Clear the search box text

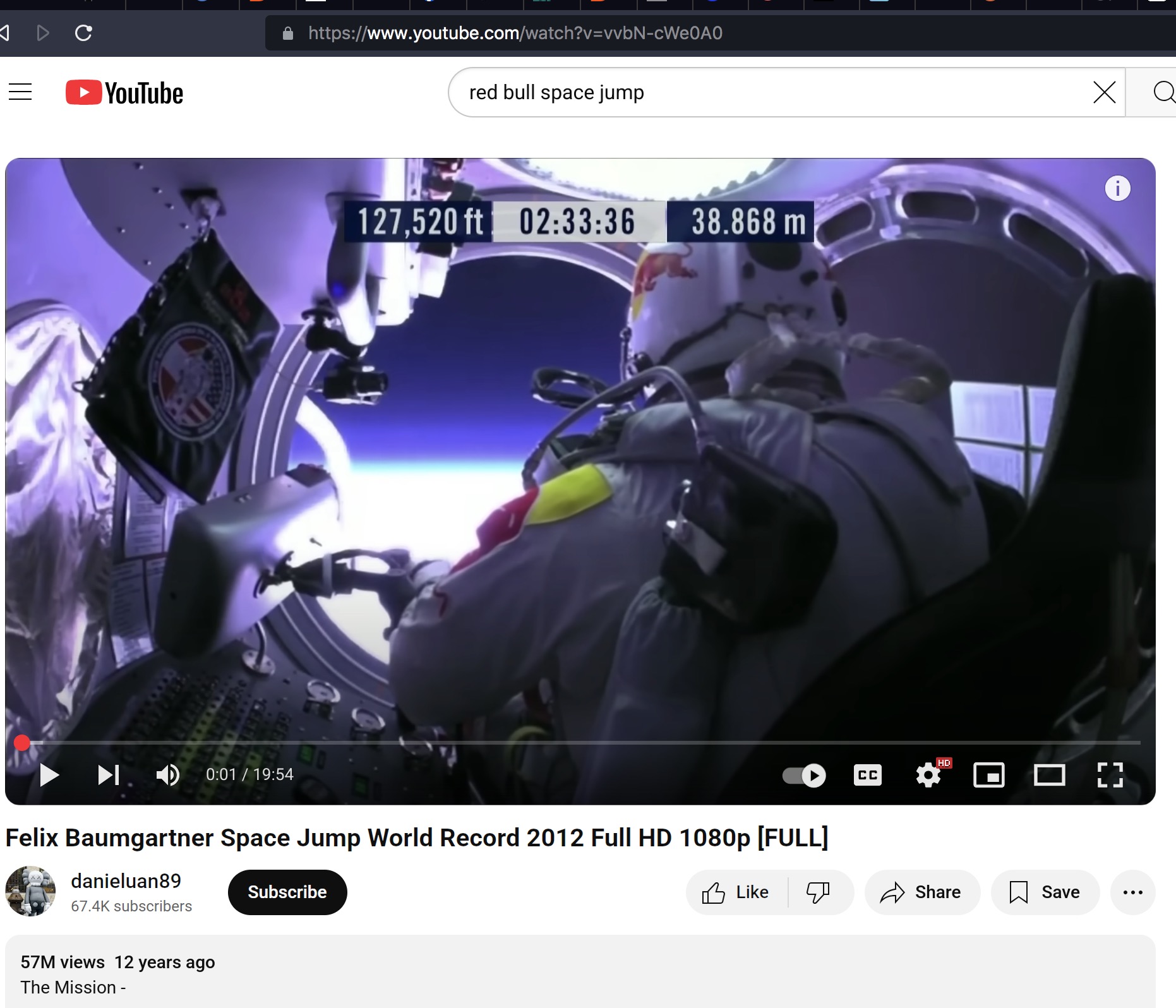click(1104, 92)
